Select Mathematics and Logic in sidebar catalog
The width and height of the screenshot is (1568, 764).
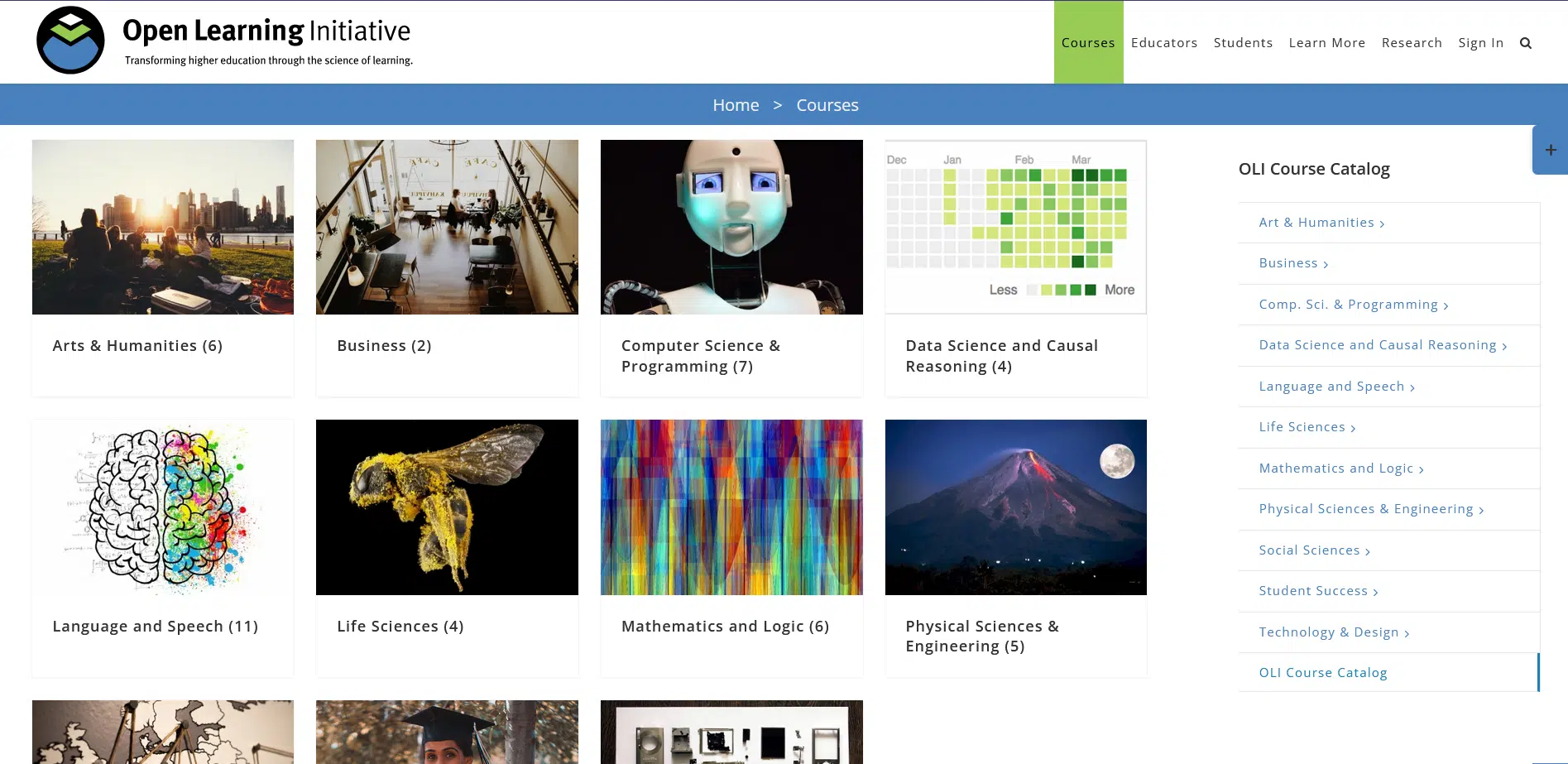click(1341, 468)
